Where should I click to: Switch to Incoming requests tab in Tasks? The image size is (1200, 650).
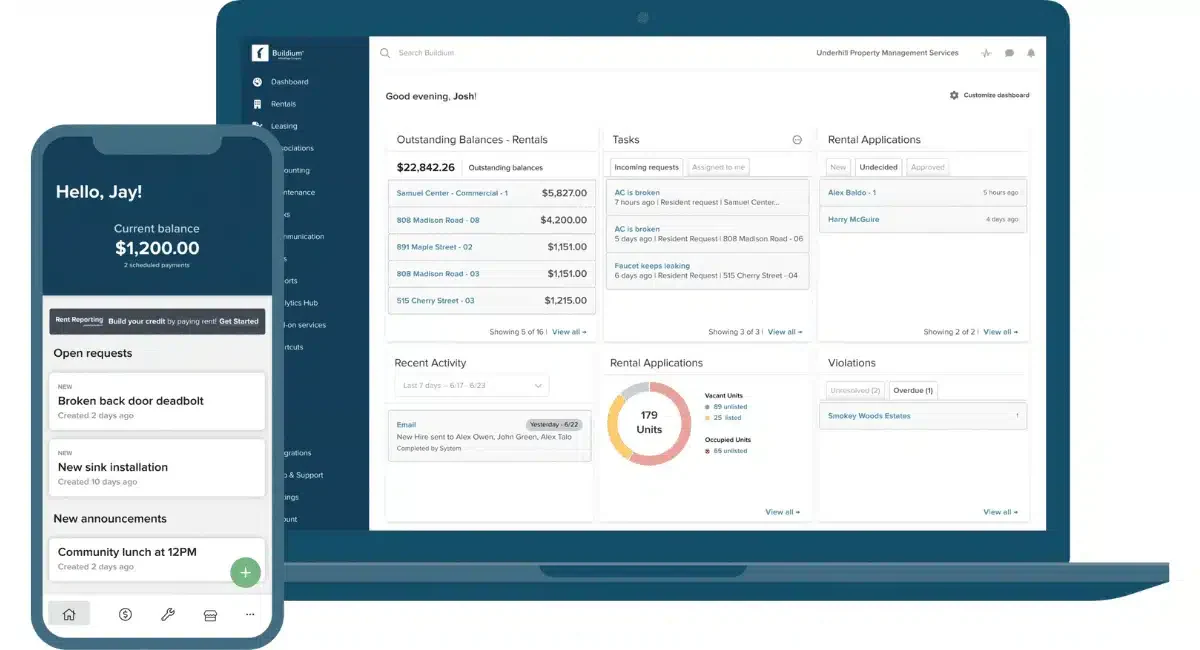pyautogui.click(x=647, y=167)
